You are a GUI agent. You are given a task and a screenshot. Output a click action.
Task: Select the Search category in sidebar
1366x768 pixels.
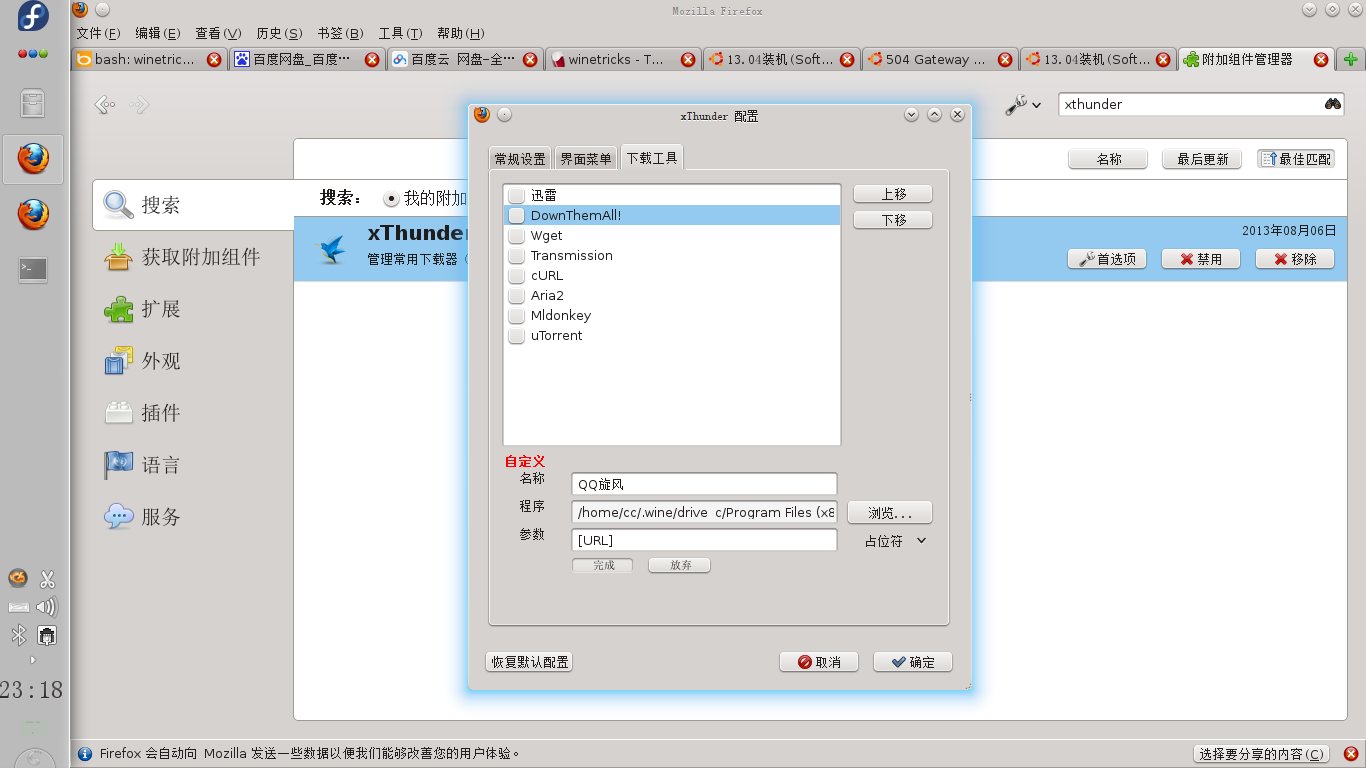(192, 205)
